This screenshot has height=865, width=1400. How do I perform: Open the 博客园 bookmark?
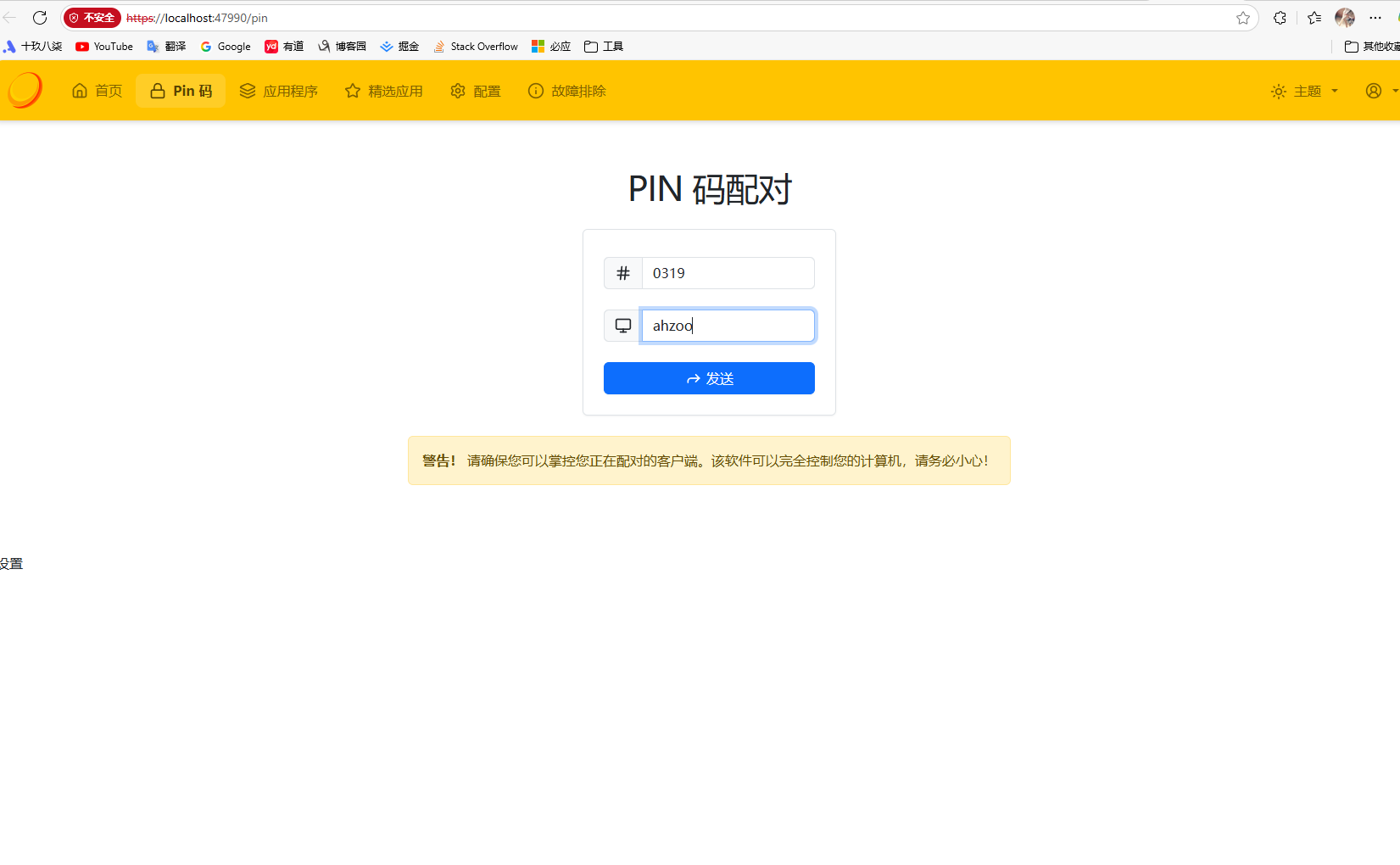pos(342,47)
